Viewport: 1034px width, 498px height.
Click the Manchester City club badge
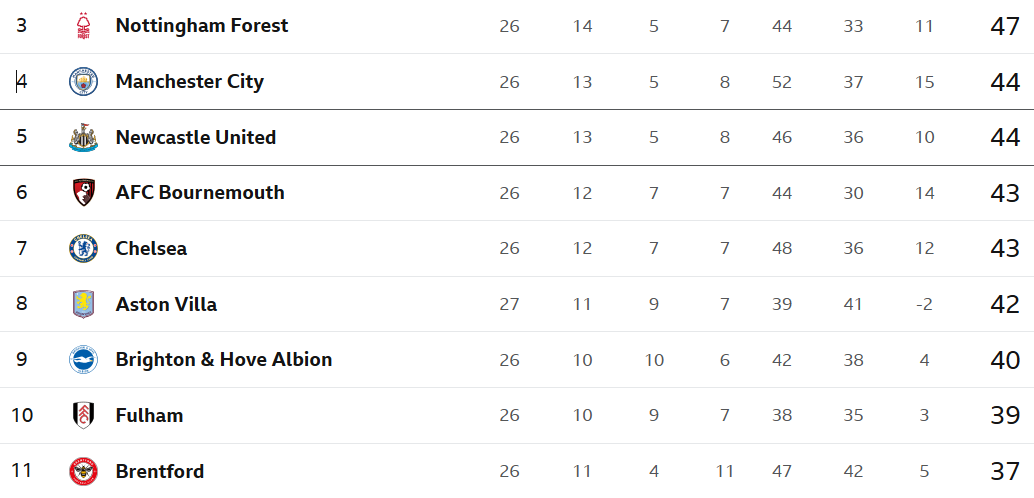click(x=84, y=82)
